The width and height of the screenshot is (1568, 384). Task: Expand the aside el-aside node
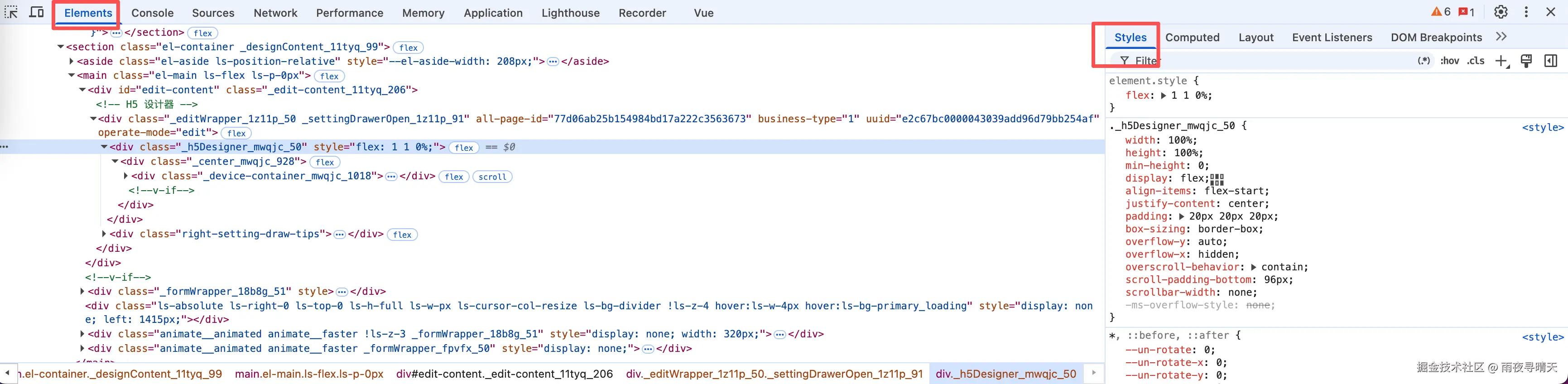tap(71, 61)
